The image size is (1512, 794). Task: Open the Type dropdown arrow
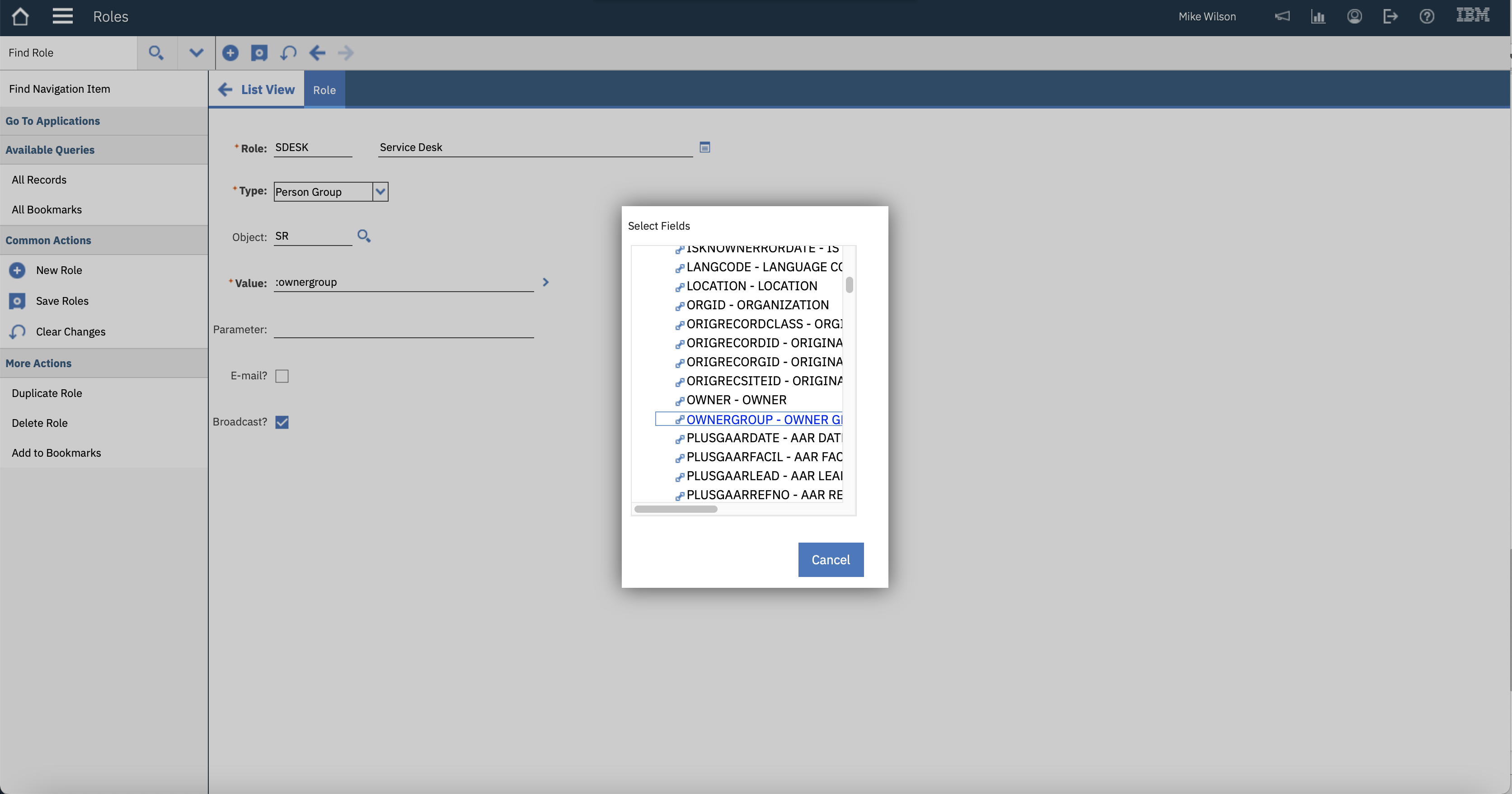(380, 191)
